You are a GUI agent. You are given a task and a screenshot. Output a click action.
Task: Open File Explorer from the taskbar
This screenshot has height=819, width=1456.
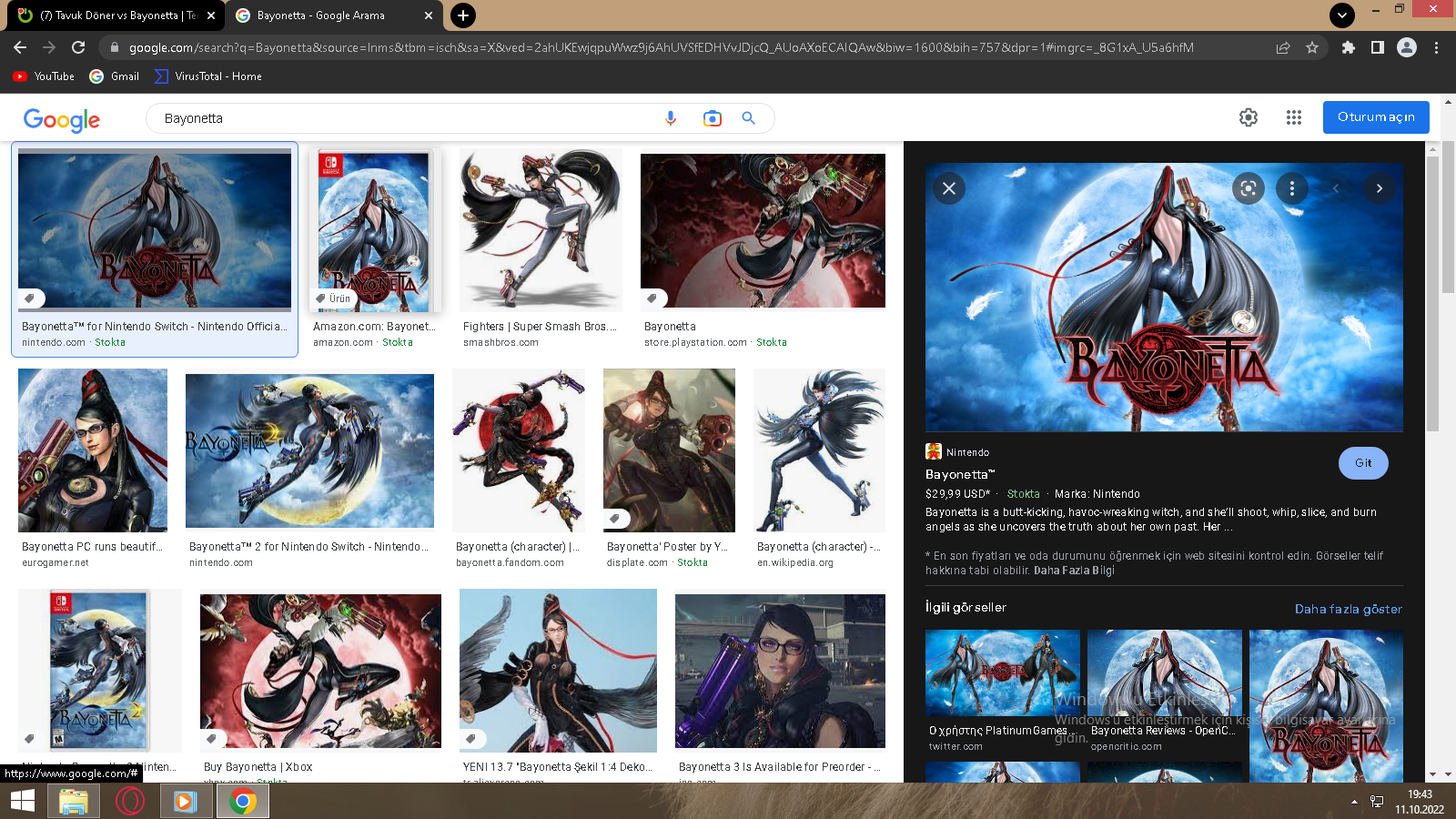coord(74,801)
